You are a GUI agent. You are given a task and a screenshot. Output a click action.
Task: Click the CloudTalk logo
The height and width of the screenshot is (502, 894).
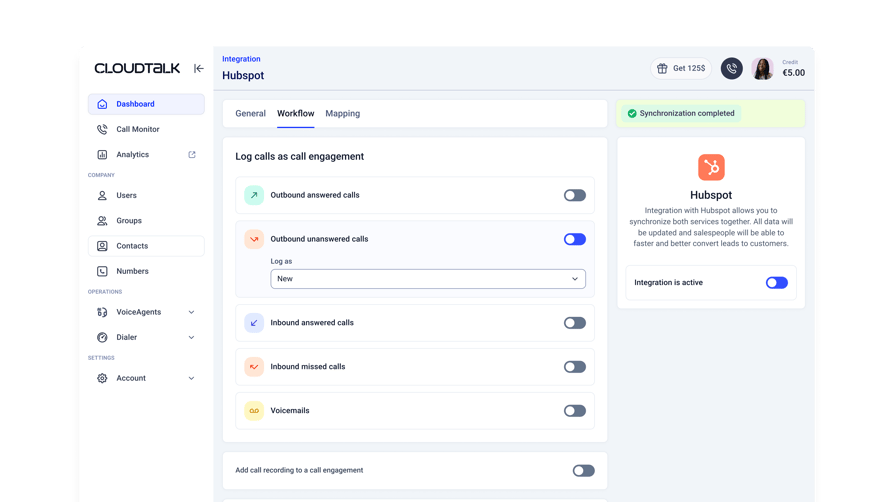137,68
